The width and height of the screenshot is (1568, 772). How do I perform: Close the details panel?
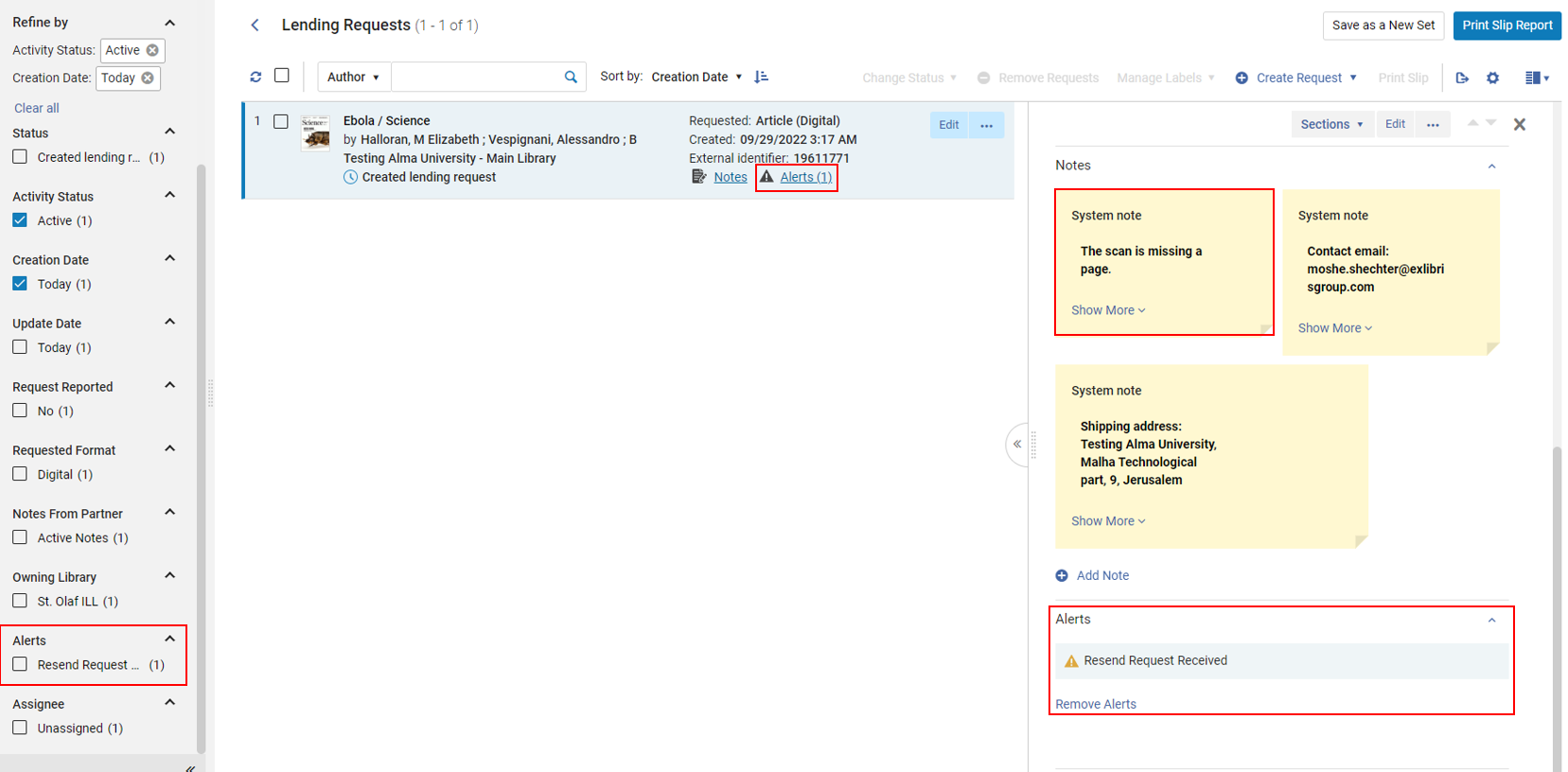(1520, 124)
